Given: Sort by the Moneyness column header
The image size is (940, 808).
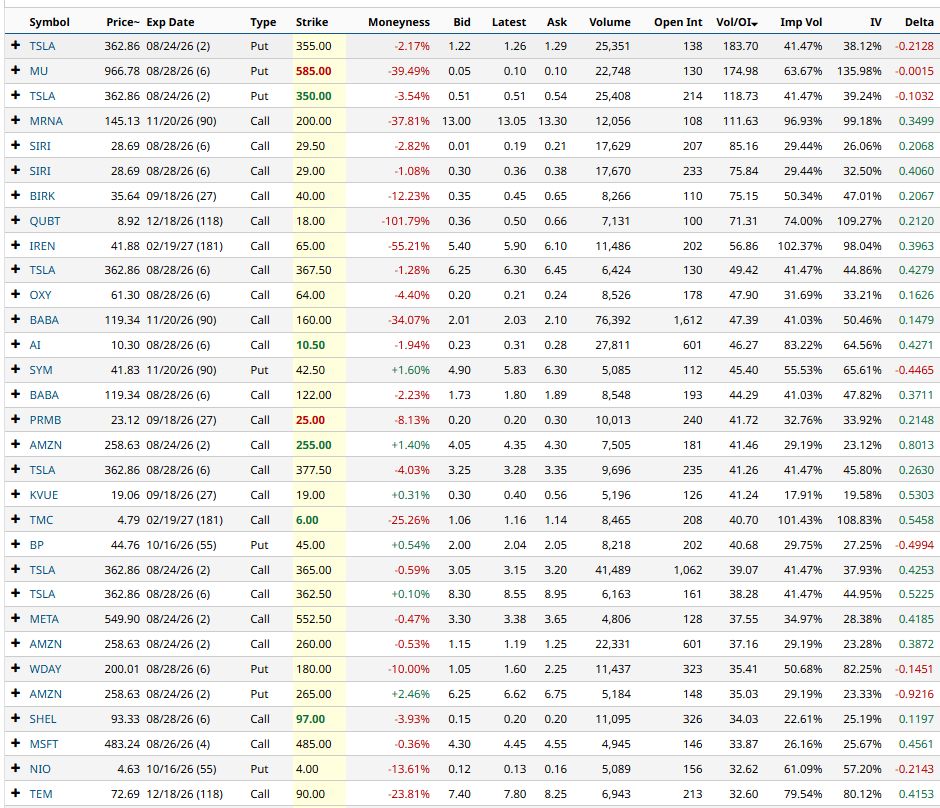Looking at the screenshot, I should pyautogui.click(x=399, y=22).
